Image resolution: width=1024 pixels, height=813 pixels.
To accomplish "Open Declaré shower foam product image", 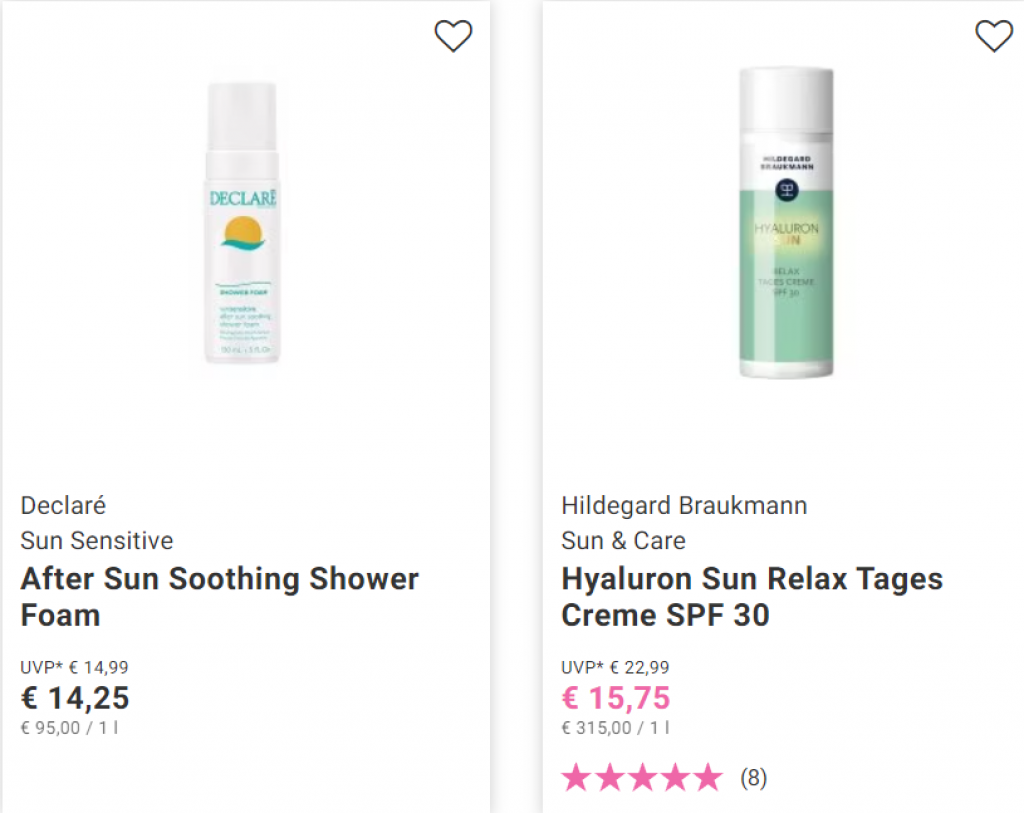I will [242, 222].
